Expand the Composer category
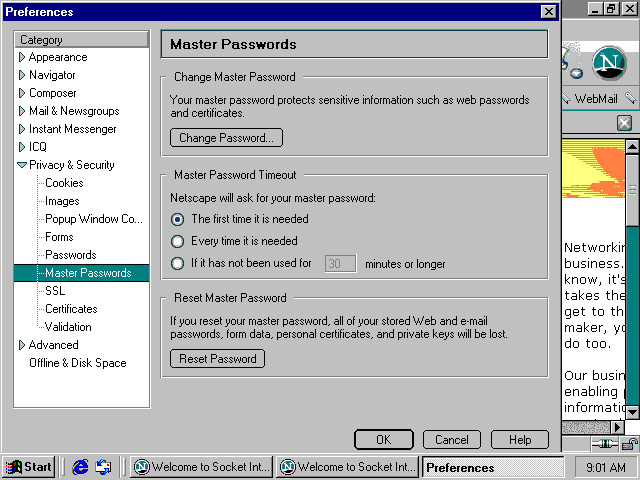The height and width of the screenshot is (480, 640). coord(22,93)
